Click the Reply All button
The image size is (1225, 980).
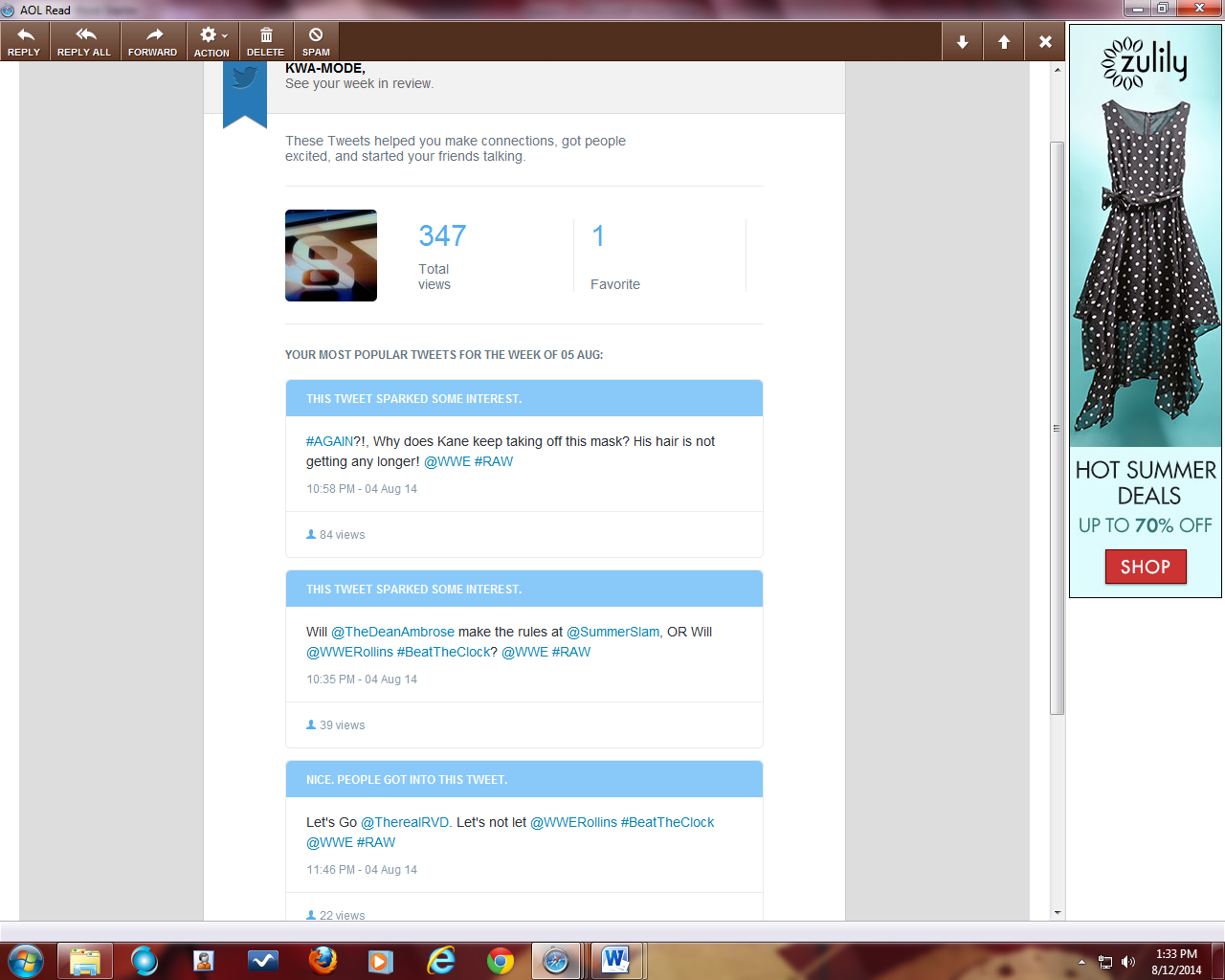click(84, 42)
